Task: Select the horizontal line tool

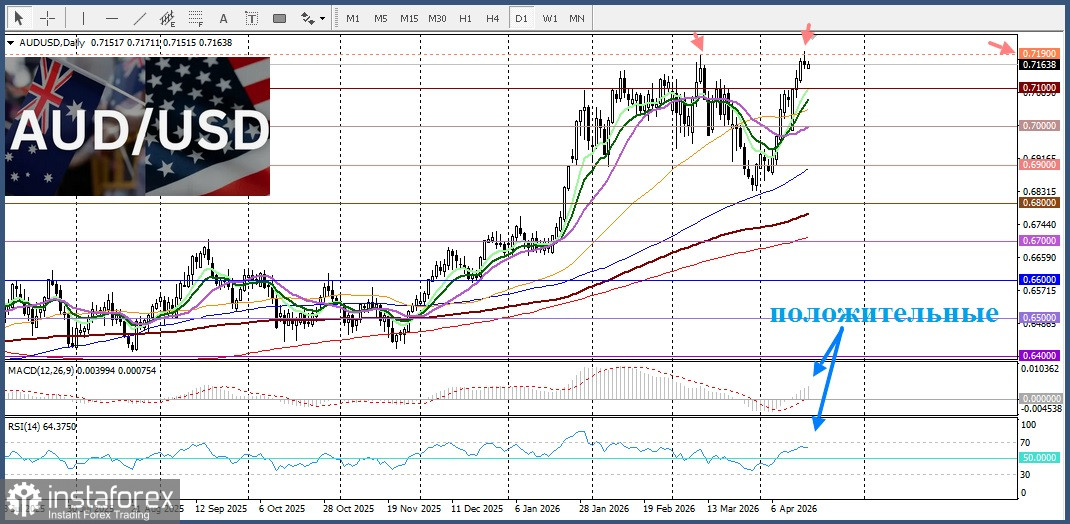Action: [x=111, y=18]
